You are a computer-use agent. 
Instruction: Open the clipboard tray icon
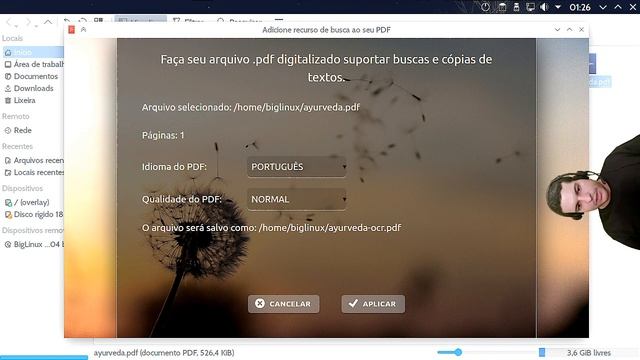pos(502,7)
